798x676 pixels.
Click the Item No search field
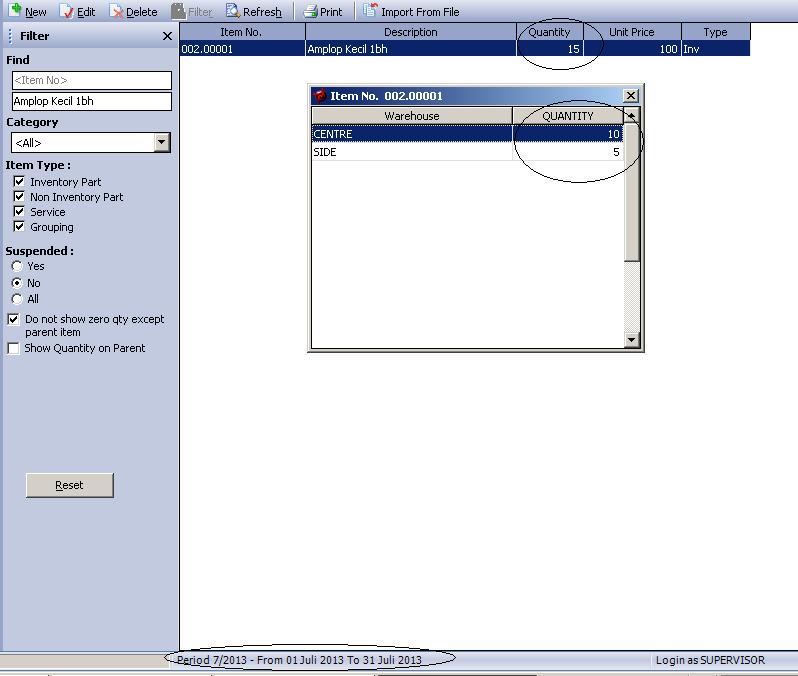[91, 80]
